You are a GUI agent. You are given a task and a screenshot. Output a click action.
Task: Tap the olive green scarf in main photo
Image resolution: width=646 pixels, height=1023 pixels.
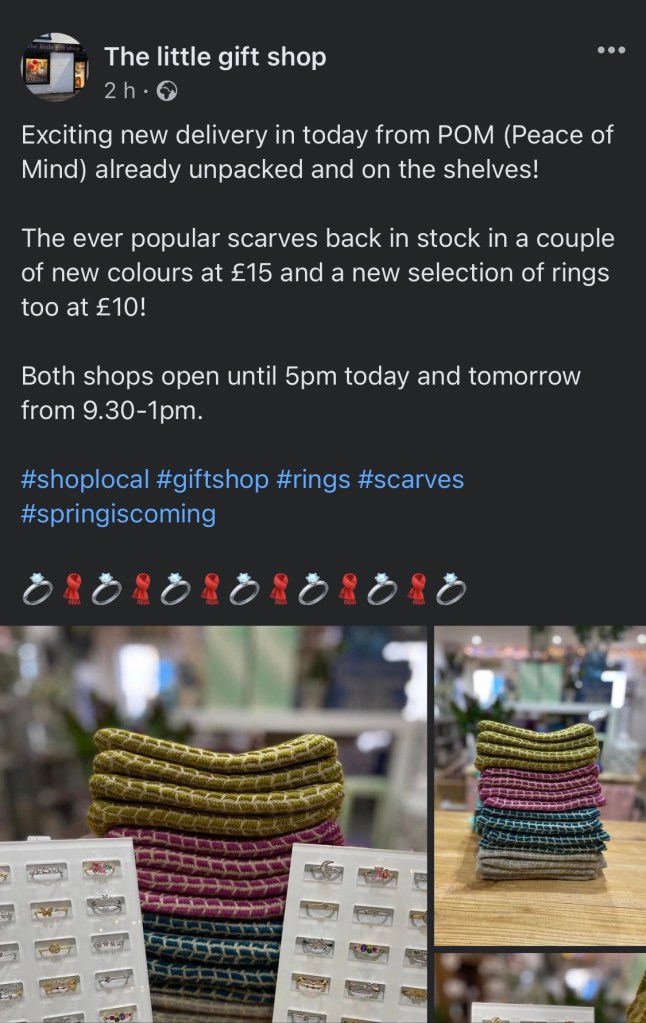pyautogui.click(x=217, y=780)
